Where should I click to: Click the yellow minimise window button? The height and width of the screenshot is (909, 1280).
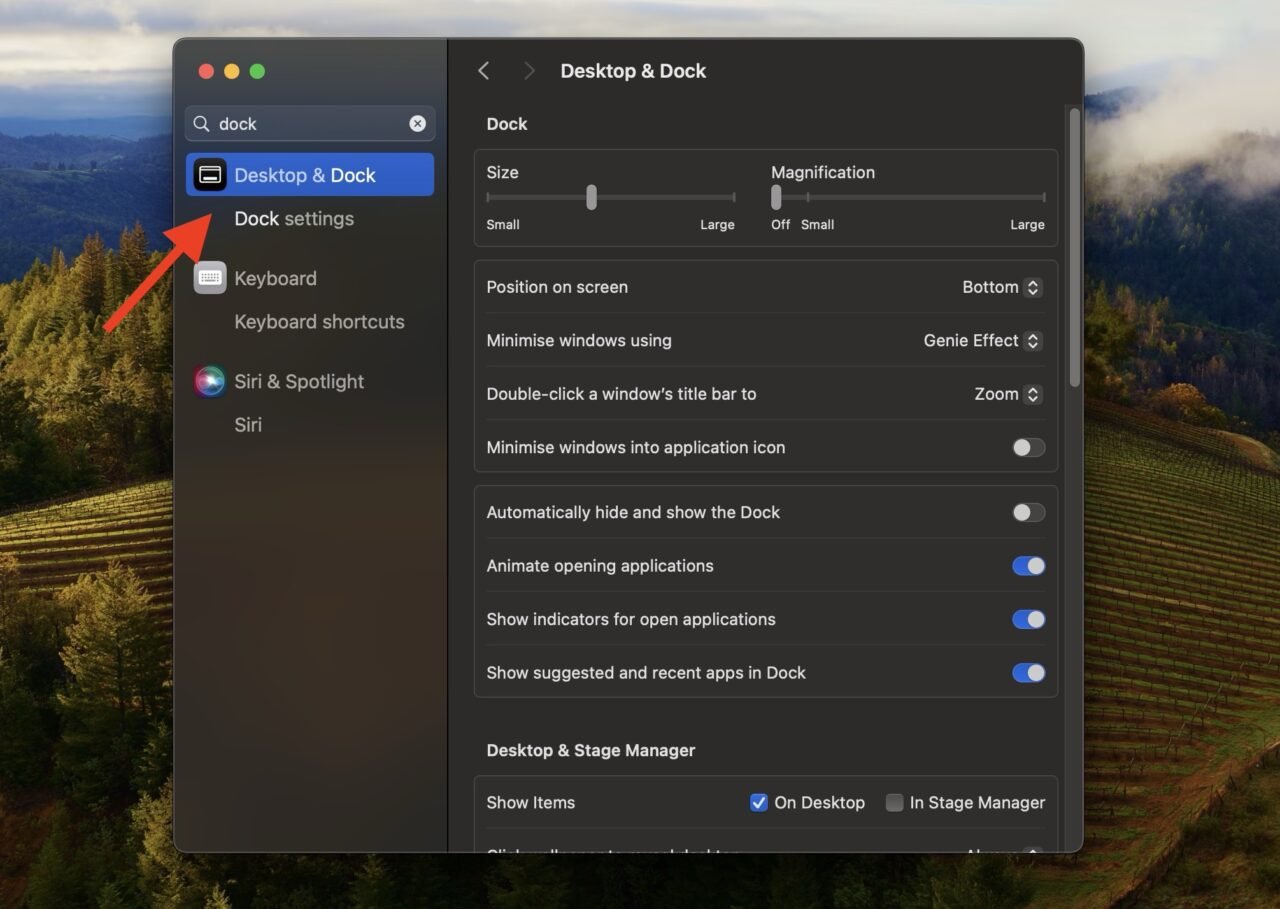[232, 71]
